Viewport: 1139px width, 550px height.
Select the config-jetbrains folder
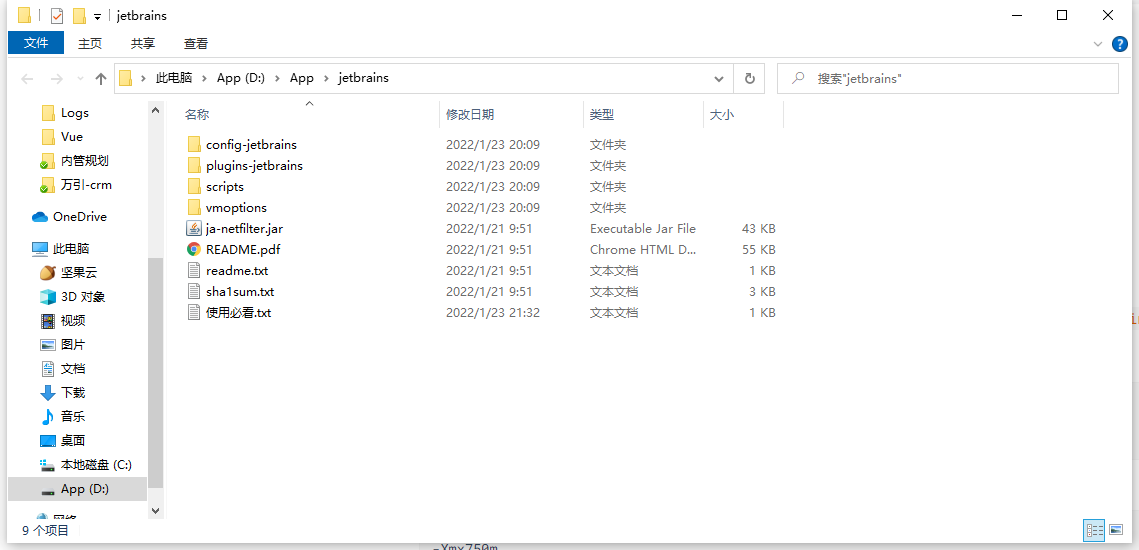coord(251,145)
